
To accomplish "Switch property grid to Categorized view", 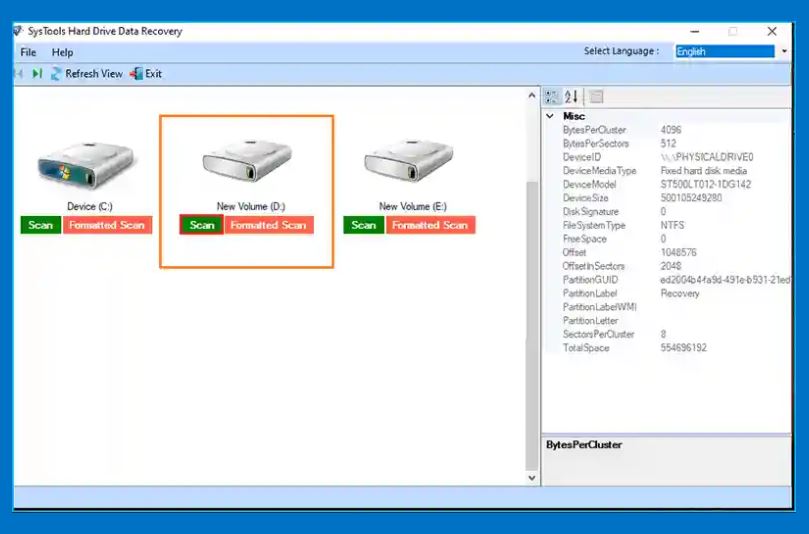I will coord(552,96).
